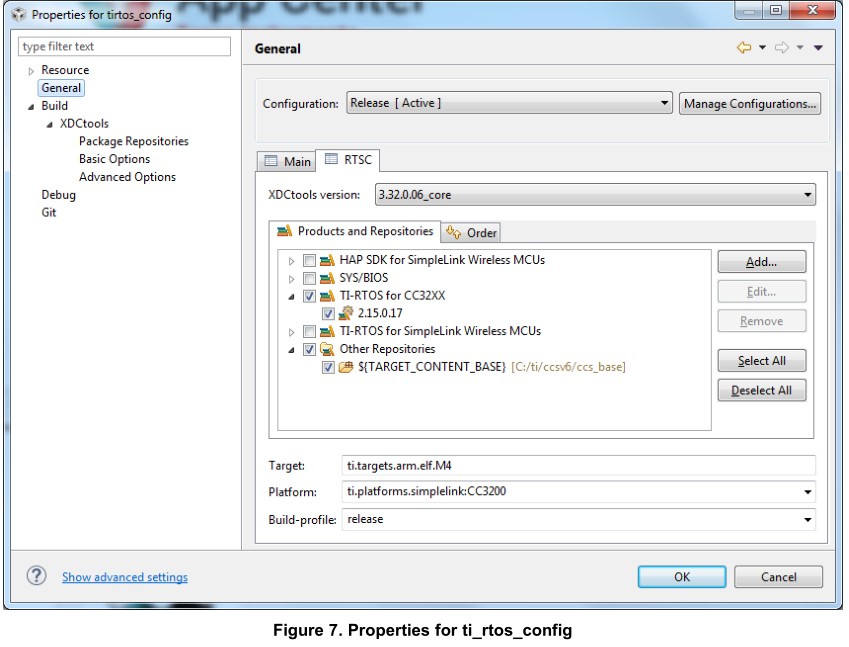849x647 pixels.
Task: Collapse the TI-RTOS for CC32XX node
Action: tap(291, 297)
